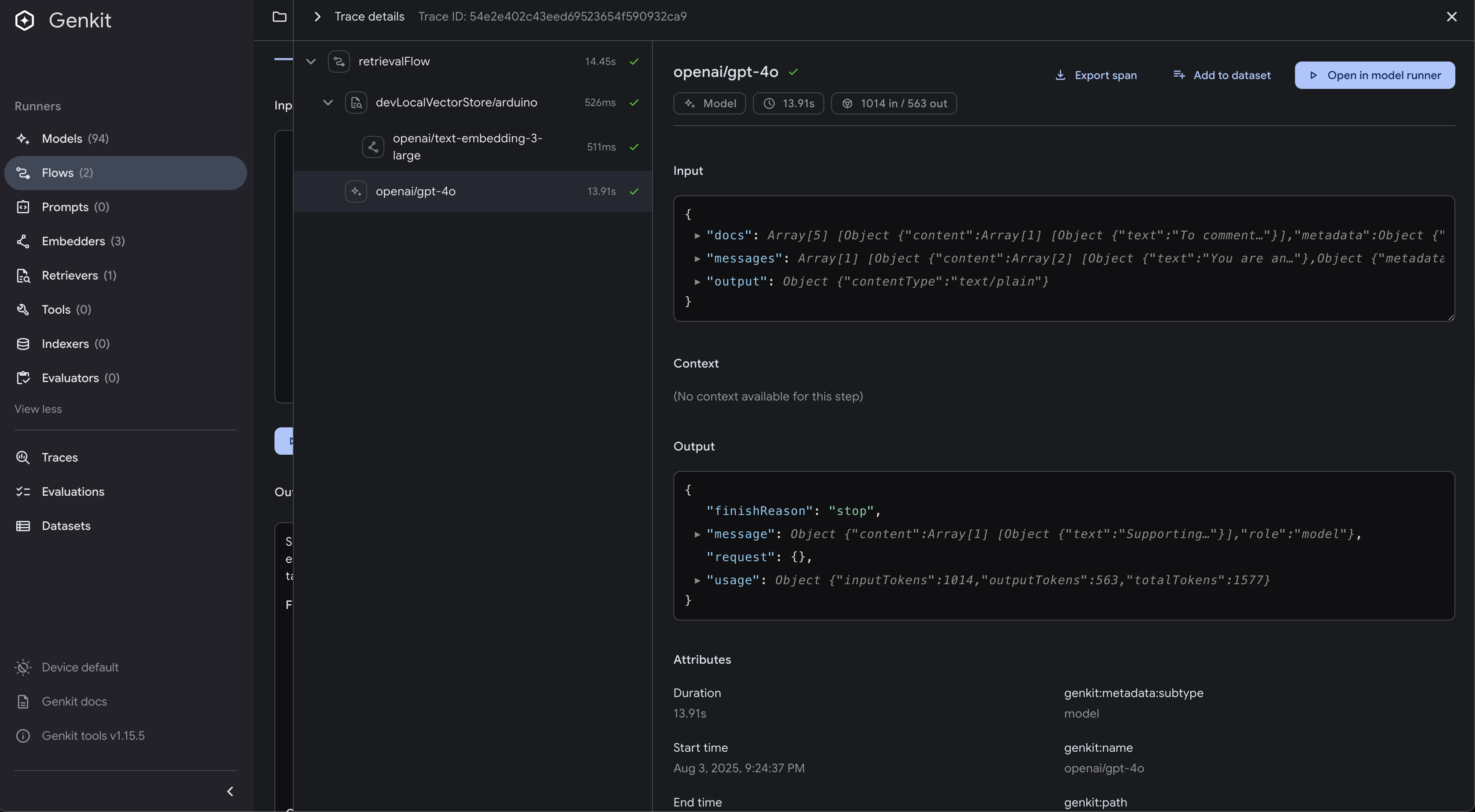Click the "finishReason" output line
This screenshot has height=812, width=1475.
pyautogui.click(x=794, y=511)
